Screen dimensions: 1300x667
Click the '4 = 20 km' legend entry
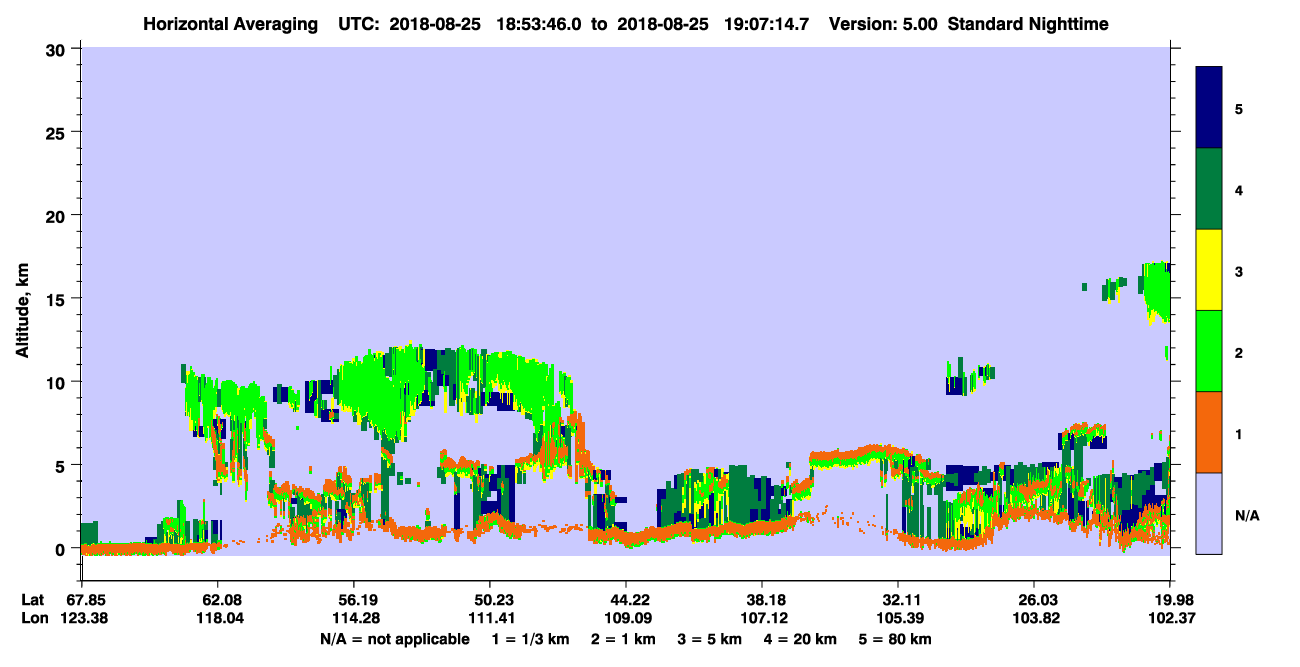point(802,638)
